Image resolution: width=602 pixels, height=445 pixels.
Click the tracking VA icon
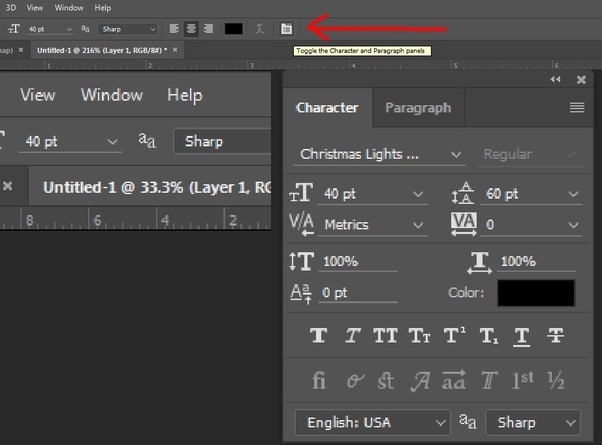(x=463, y=224)
